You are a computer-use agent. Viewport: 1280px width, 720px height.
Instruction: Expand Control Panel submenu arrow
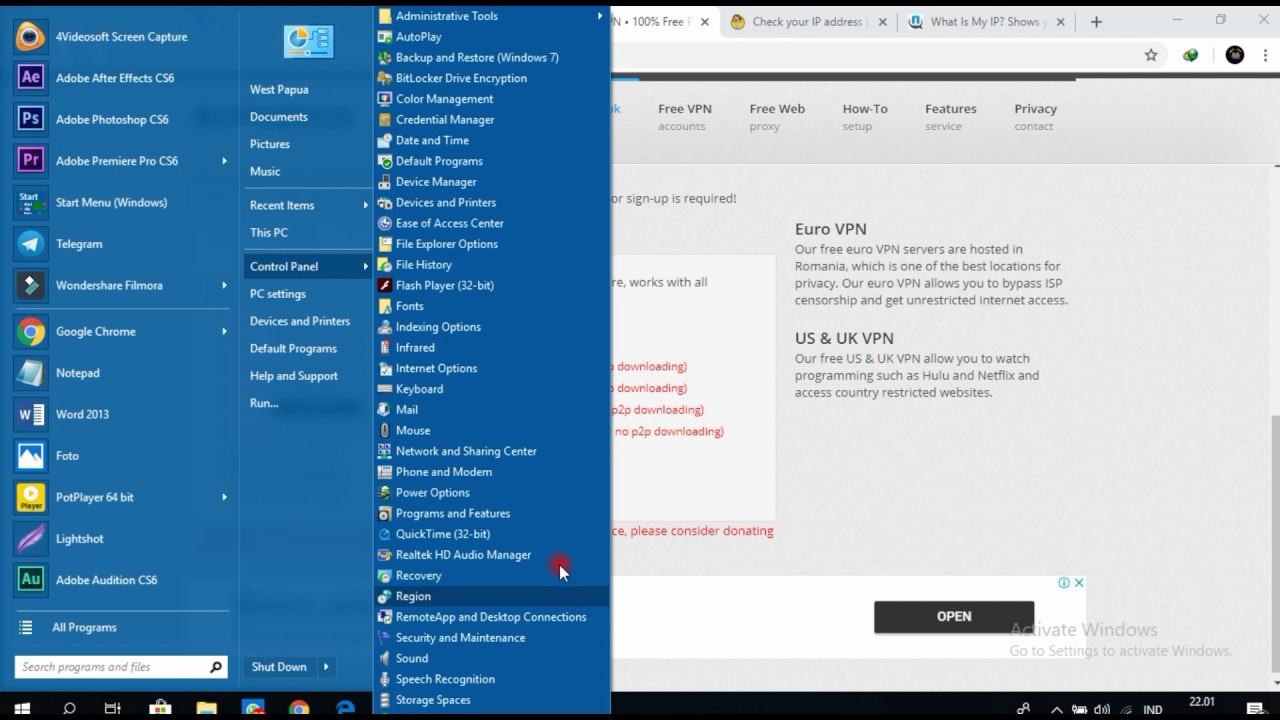tap(366, 266)
